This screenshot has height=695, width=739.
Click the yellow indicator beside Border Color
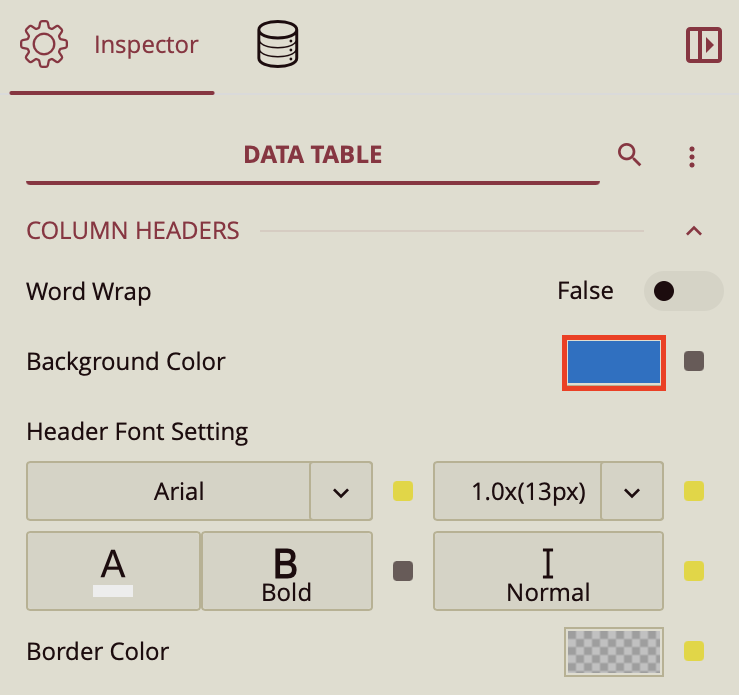694,652
